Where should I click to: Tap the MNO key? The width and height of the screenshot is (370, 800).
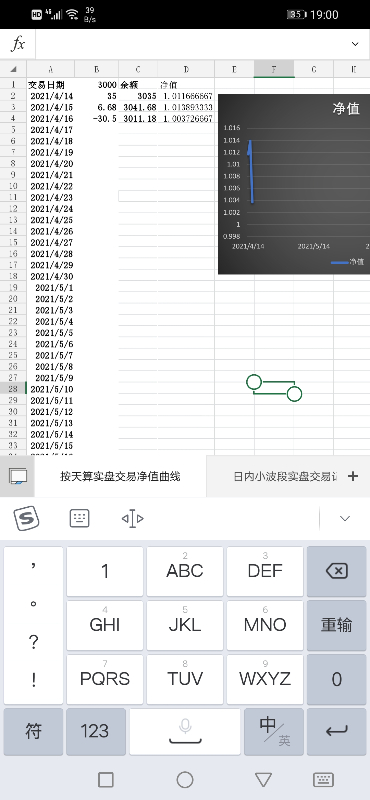coord(265,625)
